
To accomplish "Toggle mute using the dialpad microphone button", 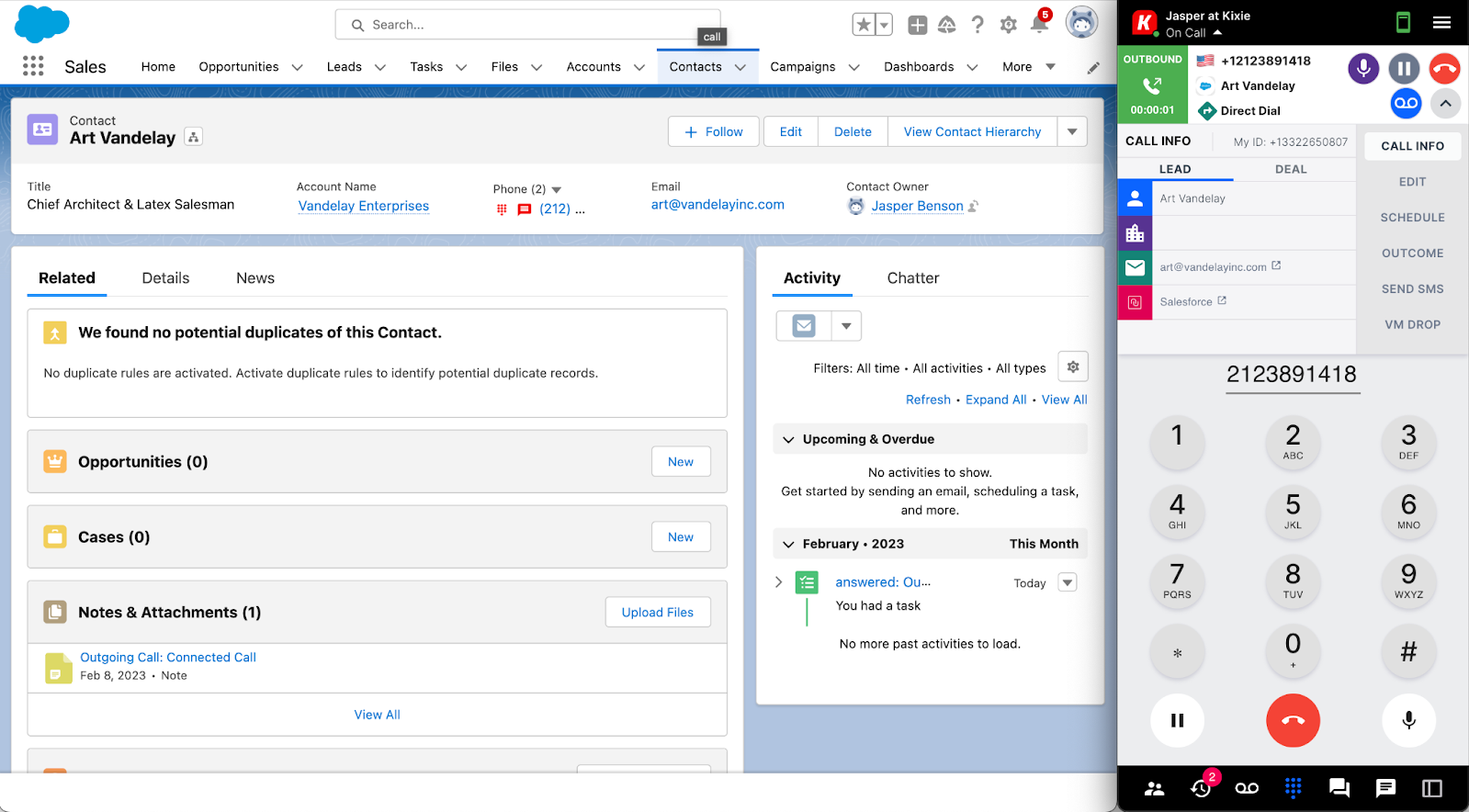I will 1408,720.
